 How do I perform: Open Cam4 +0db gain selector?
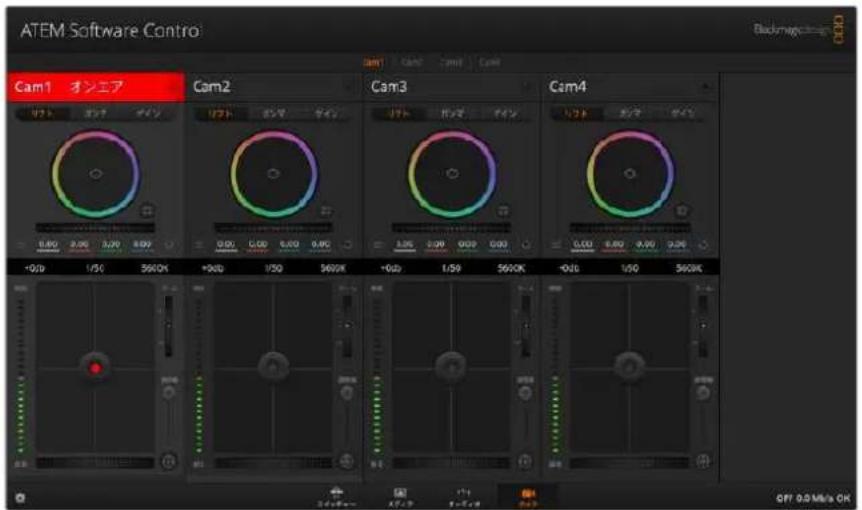569,268
